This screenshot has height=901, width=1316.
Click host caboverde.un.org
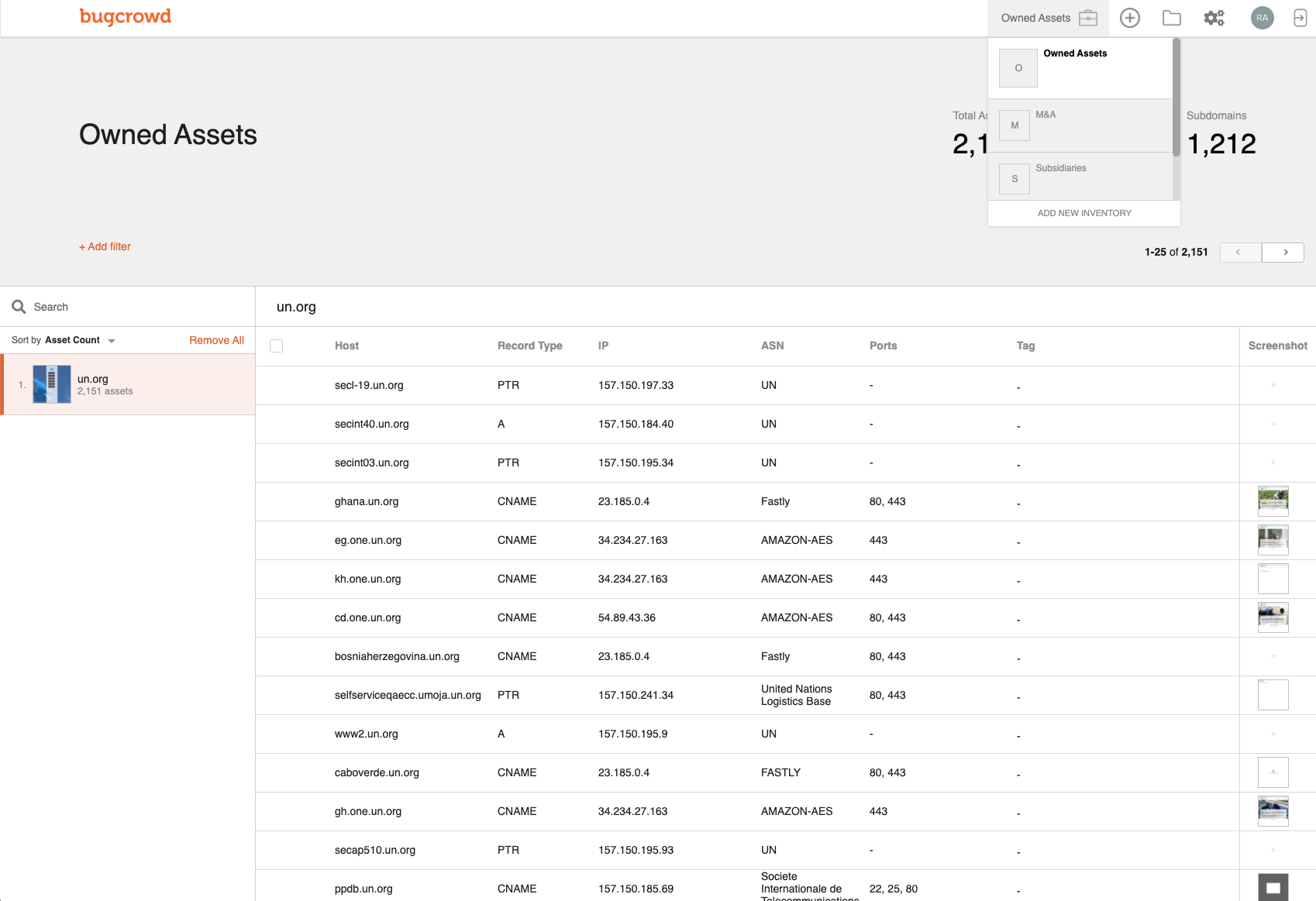pyautogui.click(x=377, y=772)
